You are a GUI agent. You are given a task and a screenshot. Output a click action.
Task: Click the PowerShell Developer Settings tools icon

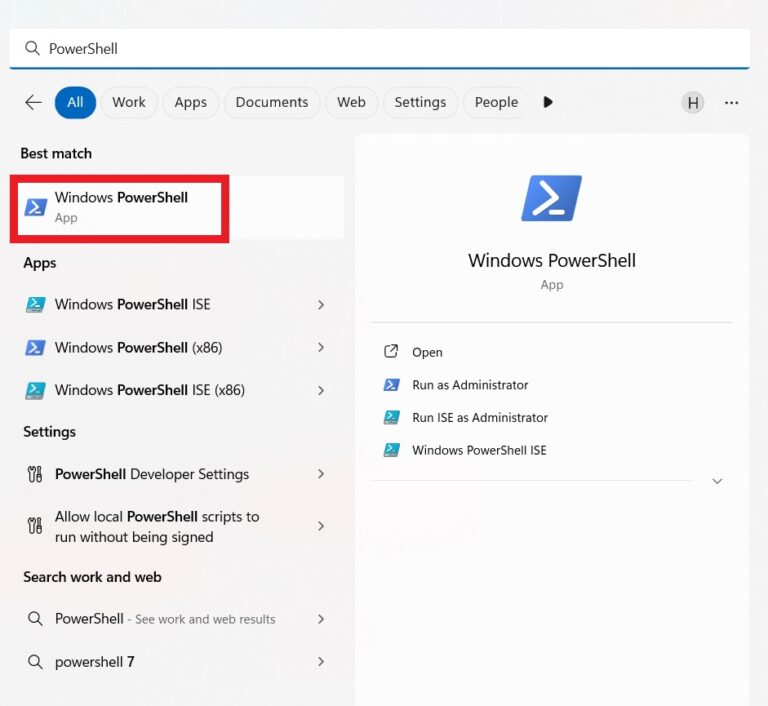(35, 474)
